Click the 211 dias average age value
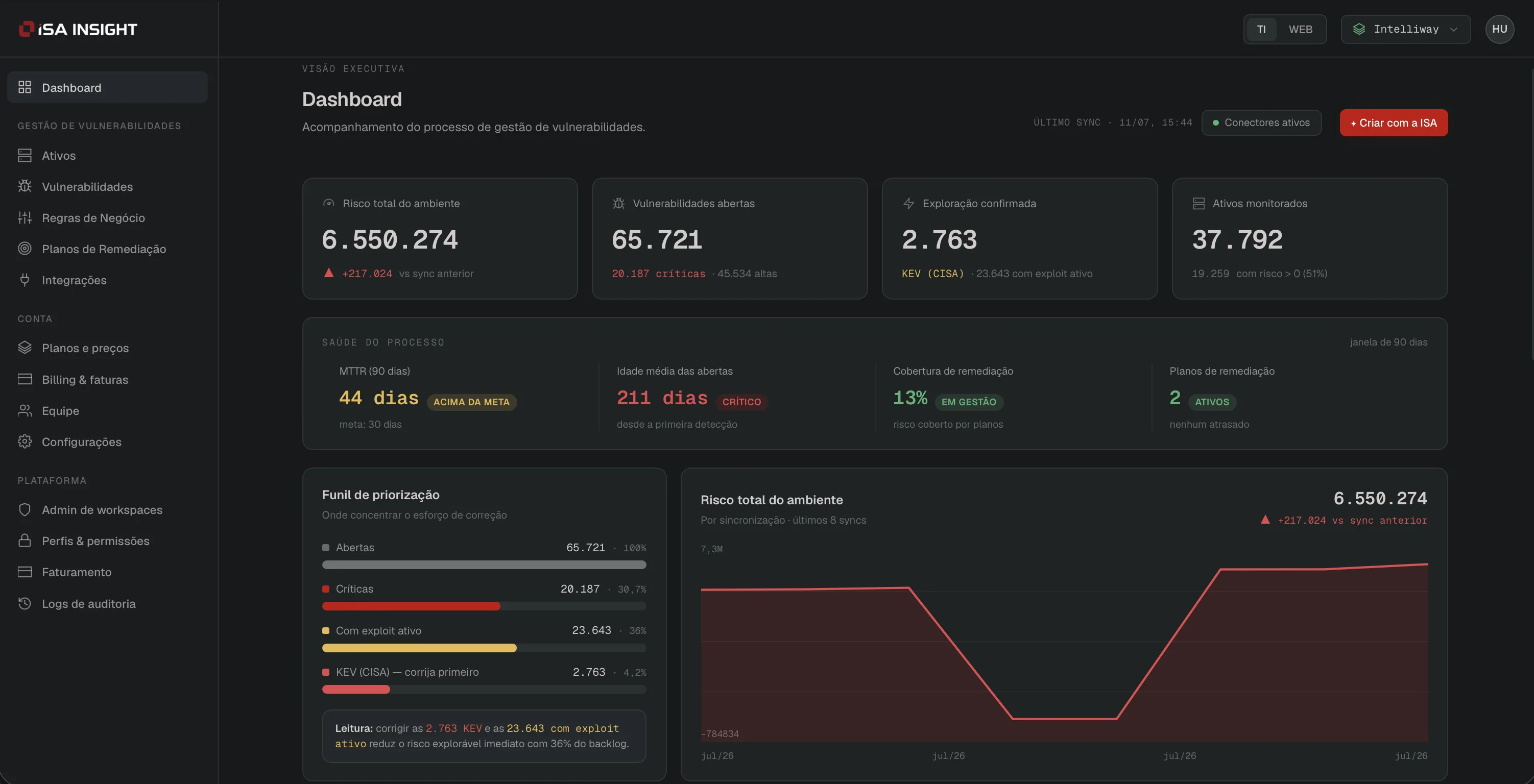 tap(662, 398)
